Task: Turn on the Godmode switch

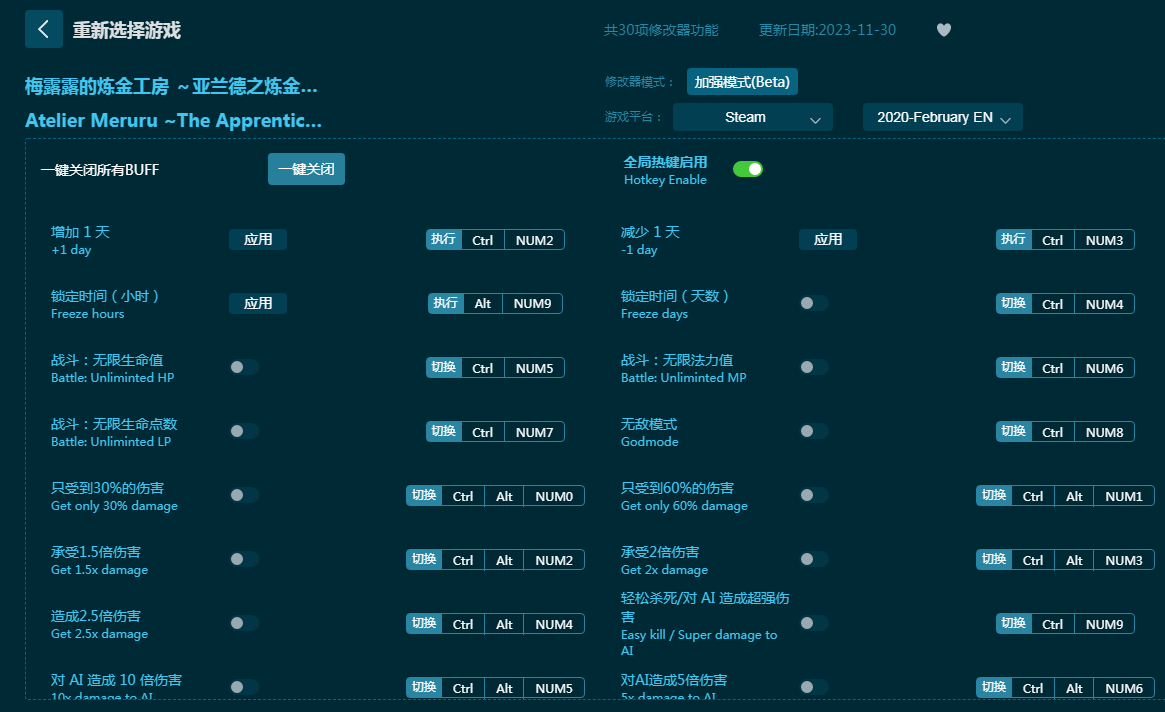Action: [x=813, y=431]
